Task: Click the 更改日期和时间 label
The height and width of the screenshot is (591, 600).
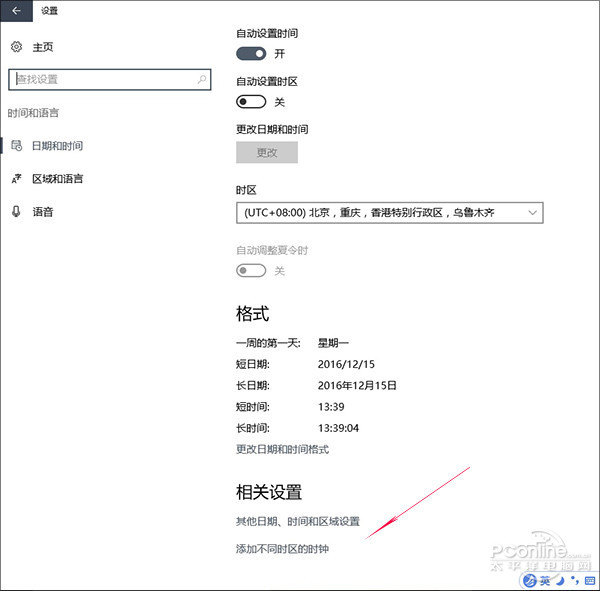Action: pos(272,129)
